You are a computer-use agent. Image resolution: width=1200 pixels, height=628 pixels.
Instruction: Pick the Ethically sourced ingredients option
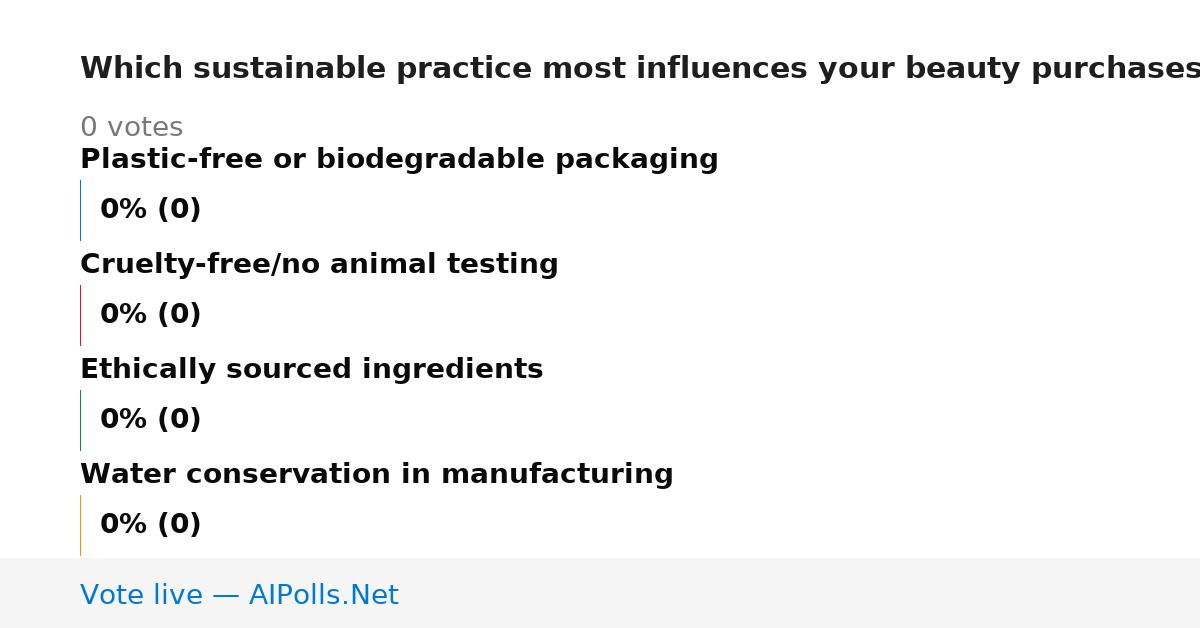pos(311,370)
